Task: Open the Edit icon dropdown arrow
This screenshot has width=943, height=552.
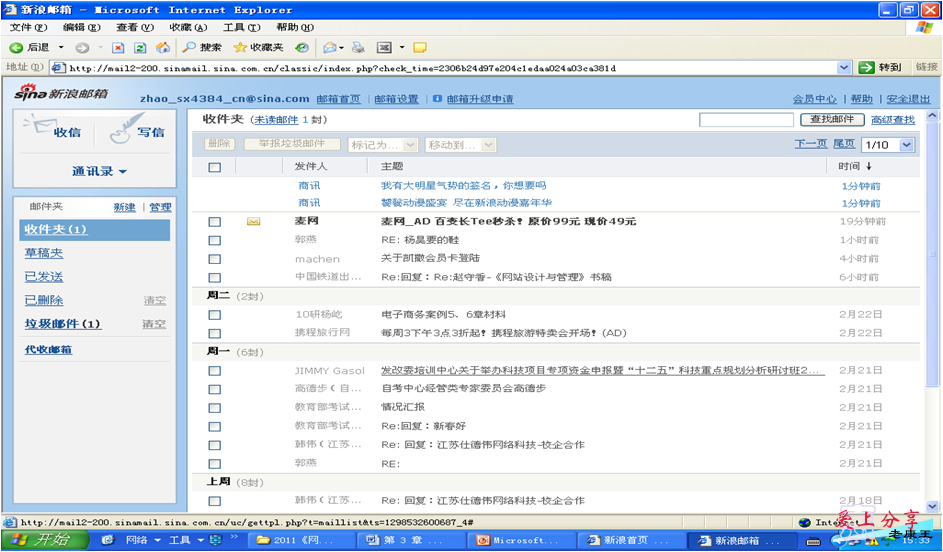Action: pos(401,48)
